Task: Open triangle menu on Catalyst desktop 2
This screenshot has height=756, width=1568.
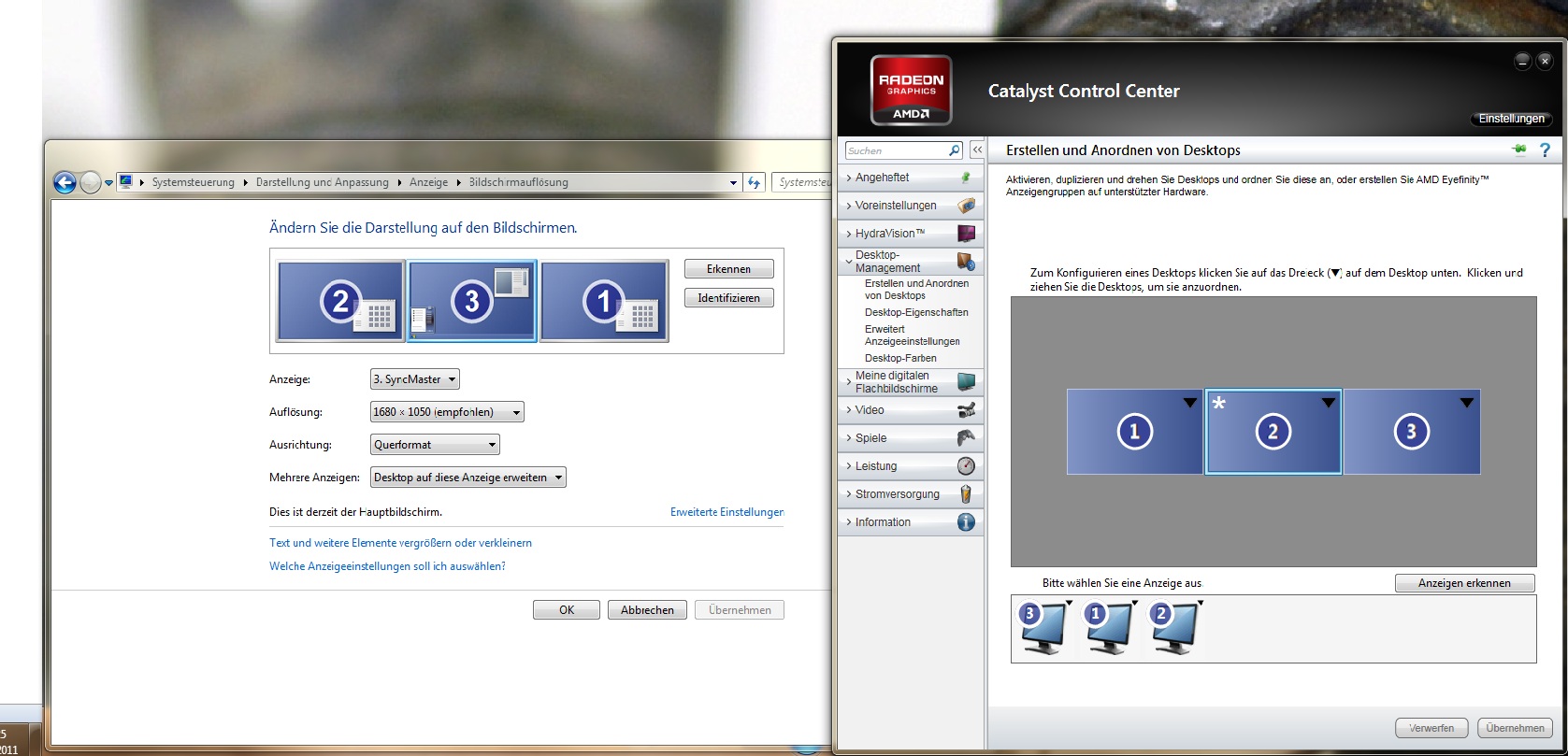Action: click(x=1328, y=403)
